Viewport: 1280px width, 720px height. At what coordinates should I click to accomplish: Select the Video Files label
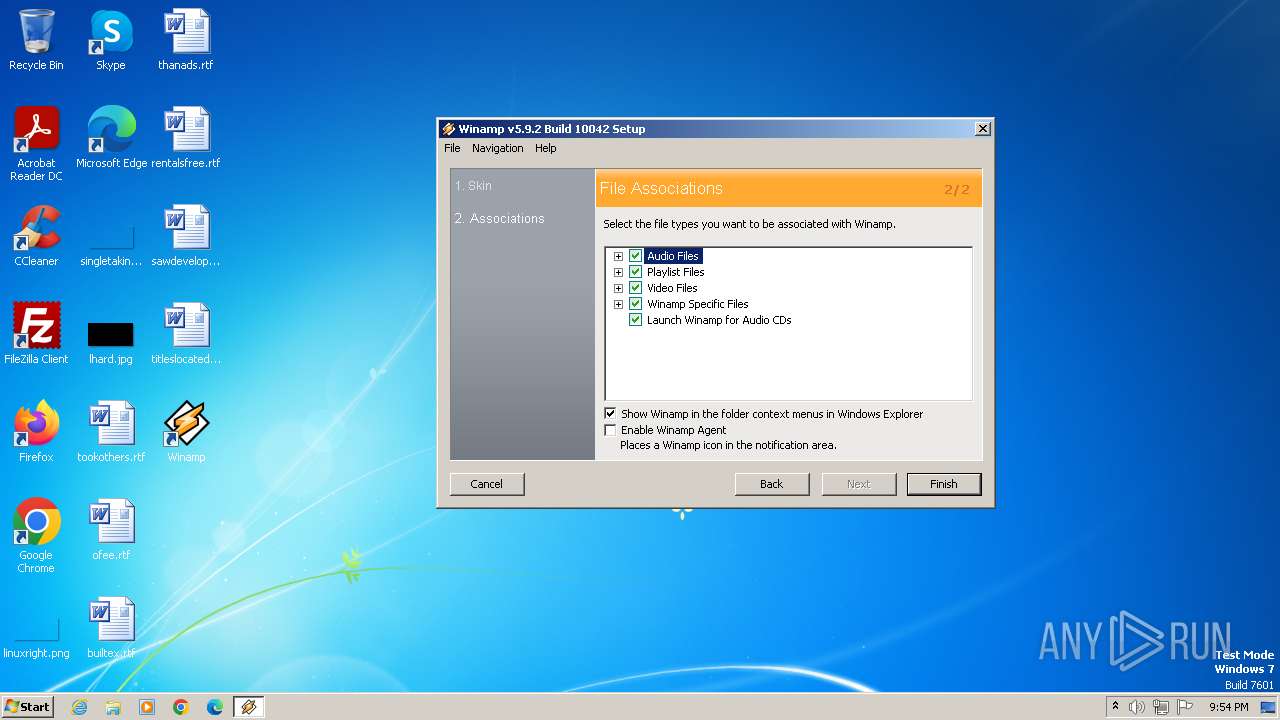pyautogui.click(x=672, y=288)
